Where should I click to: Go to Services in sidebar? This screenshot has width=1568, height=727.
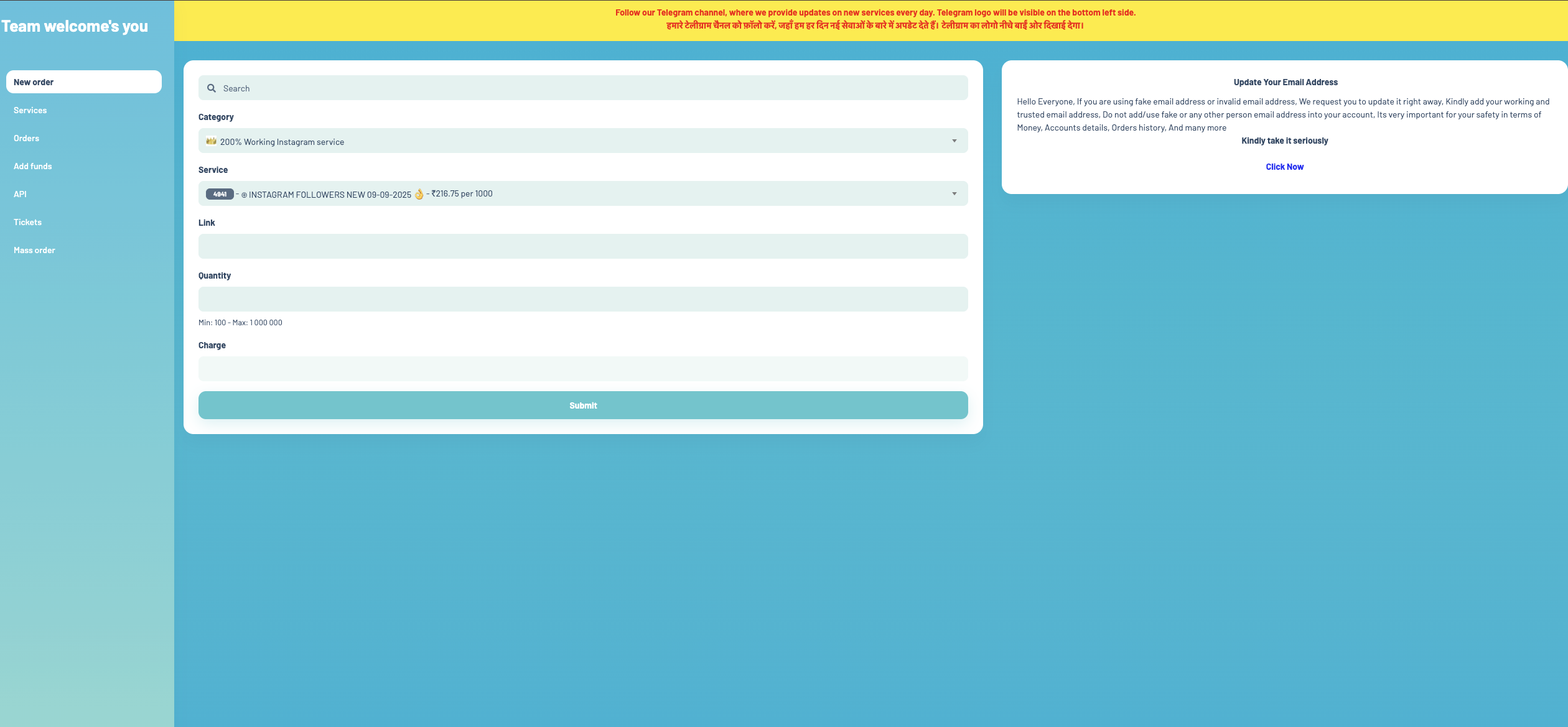tap(30, 110)
